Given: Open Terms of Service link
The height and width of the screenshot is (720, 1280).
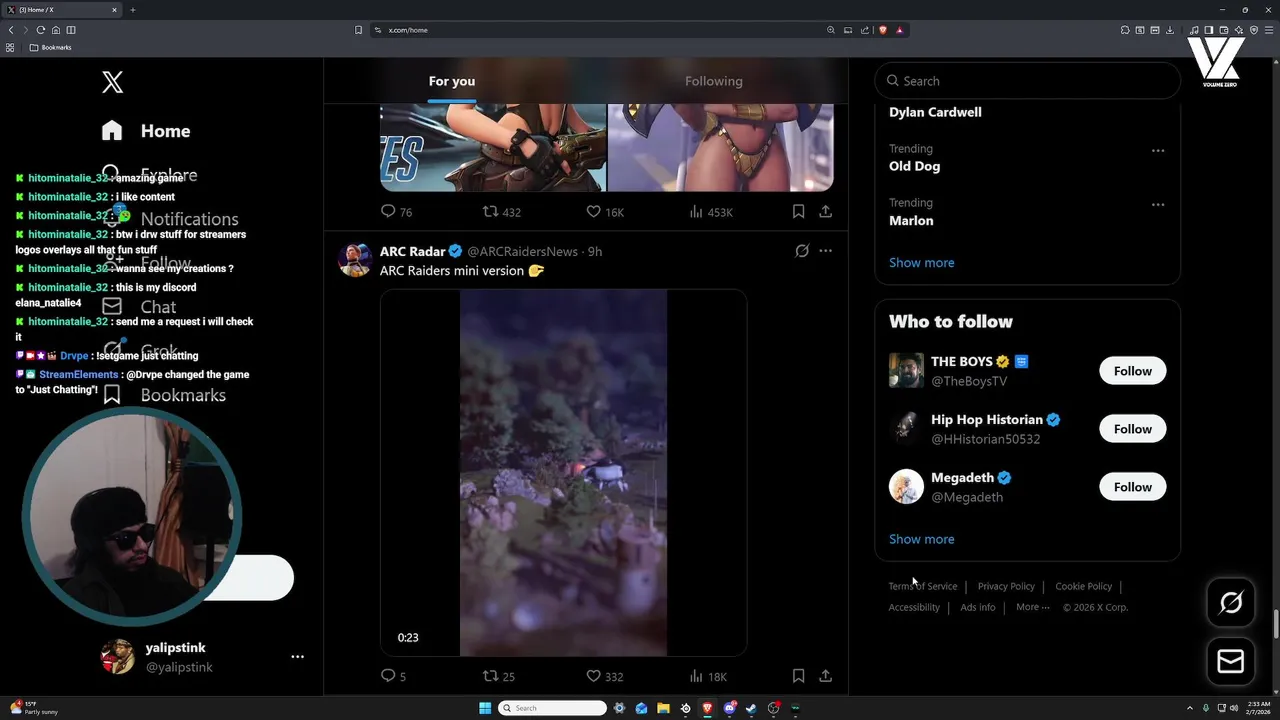Looking at the screenshot, I should (922, 586).
